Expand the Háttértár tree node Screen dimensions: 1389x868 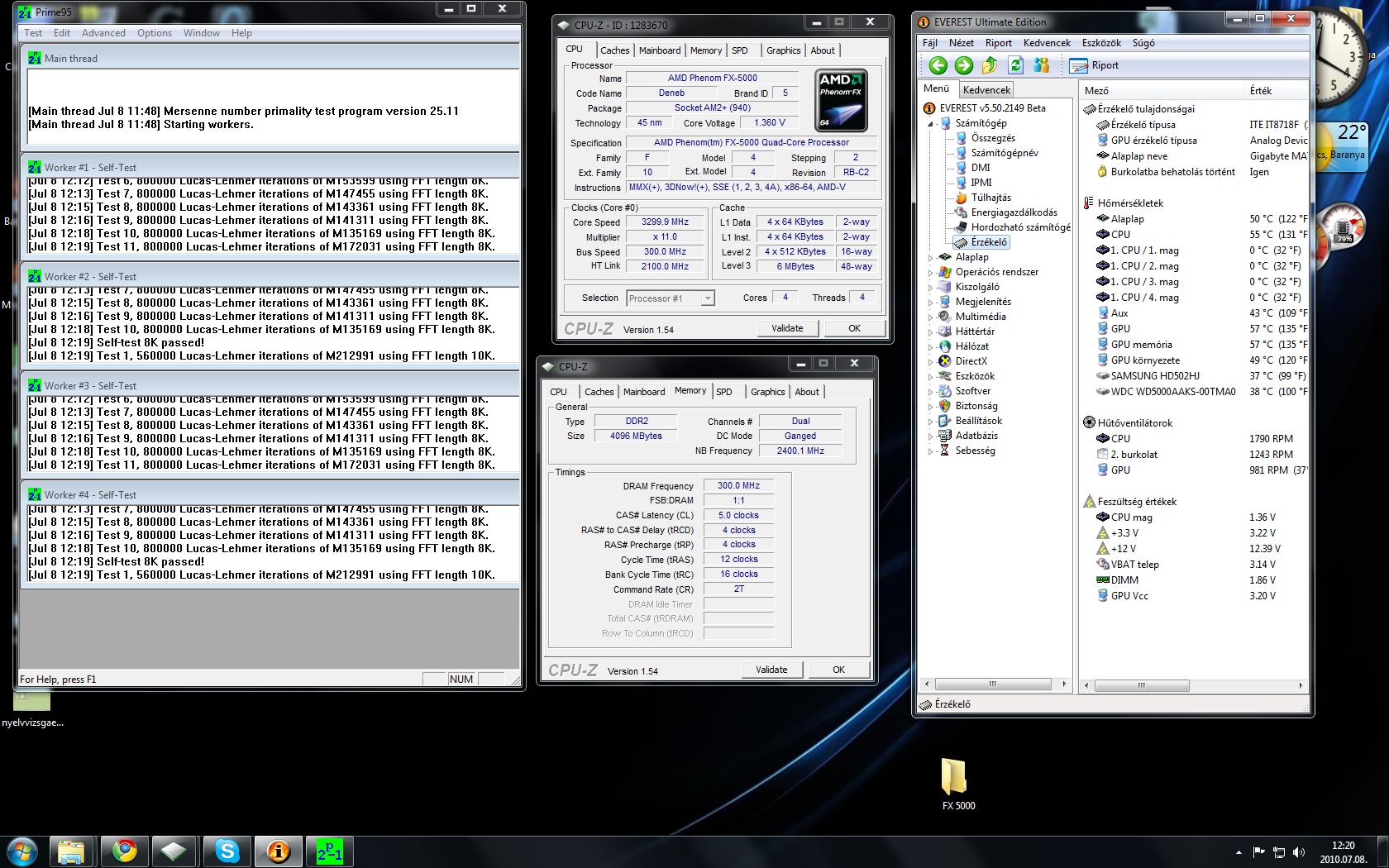coord(930,332)
